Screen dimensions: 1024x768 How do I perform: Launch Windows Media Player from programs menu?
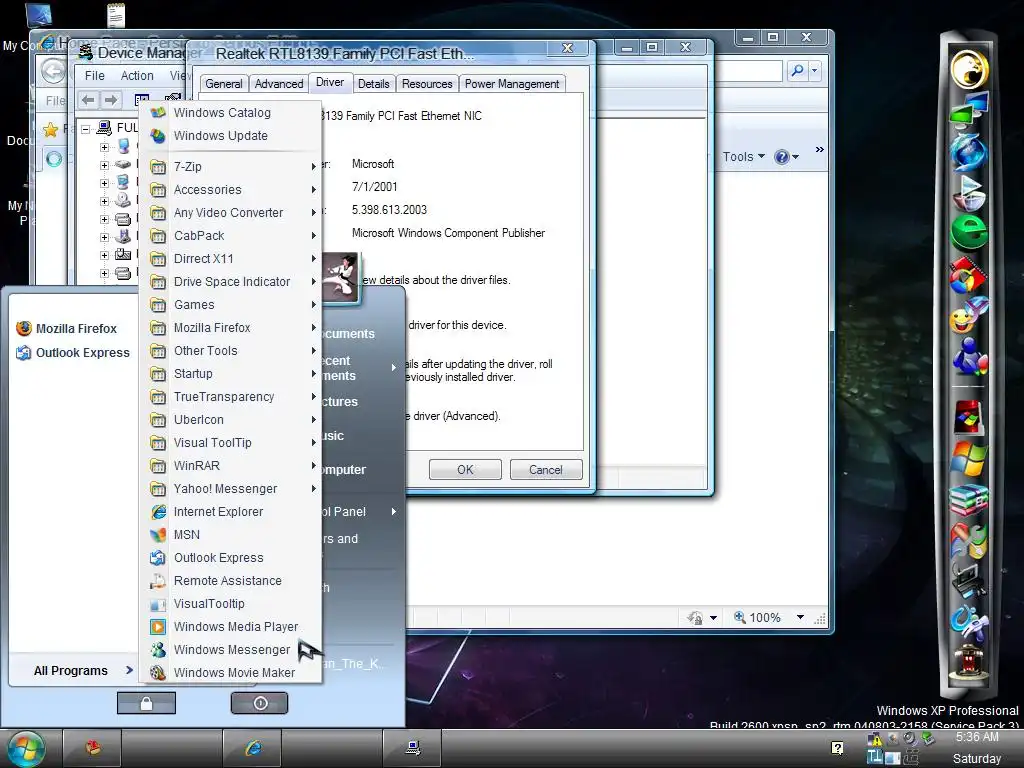tap(232, 627)
